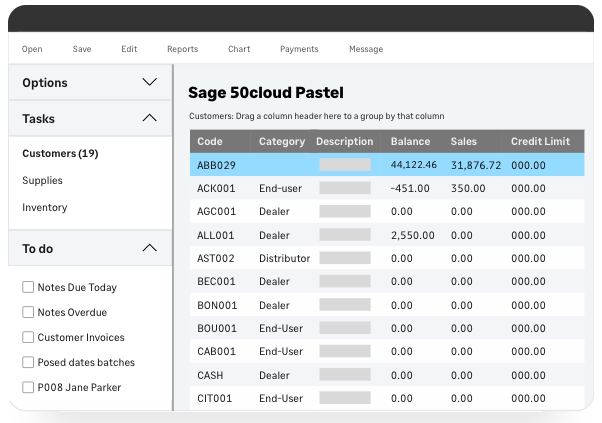Select Customers (19) in Tasks
Viewport: 602px width, 423px height.
pyautogui.click(x=60, y=154)
